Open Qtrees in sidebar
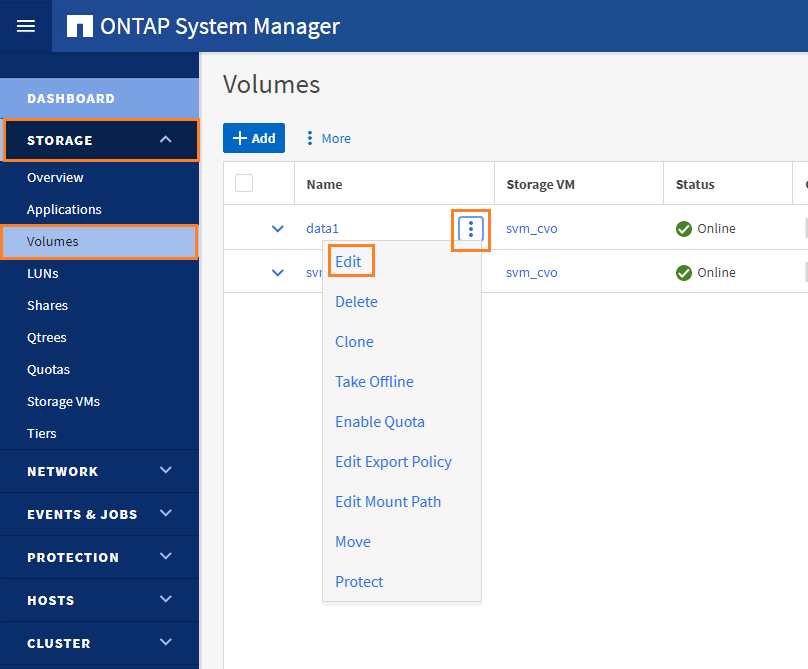808x669 pixels. (46, 338)
